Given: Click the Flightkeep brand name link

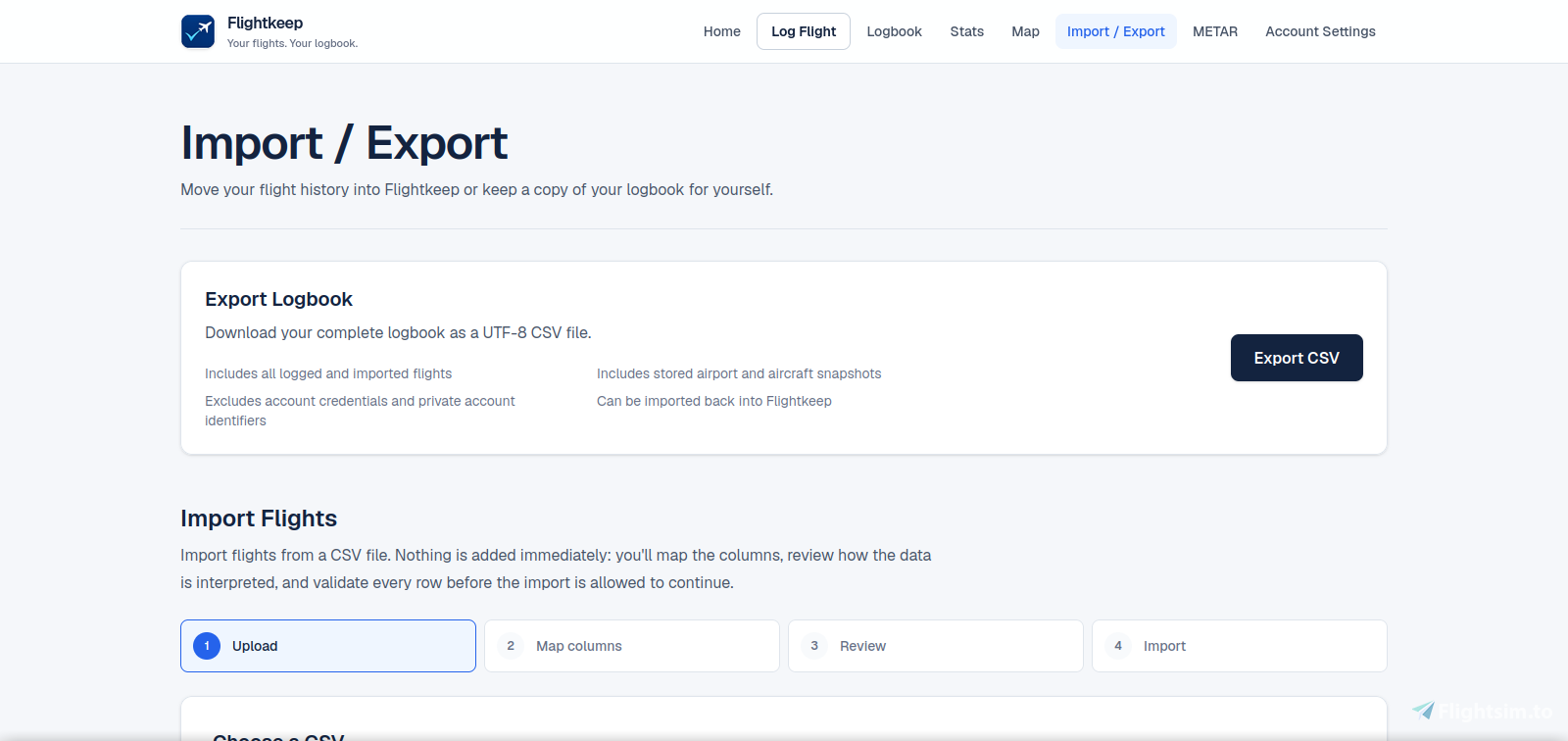Looking at the screenshot, I should (x=265, y=23).
